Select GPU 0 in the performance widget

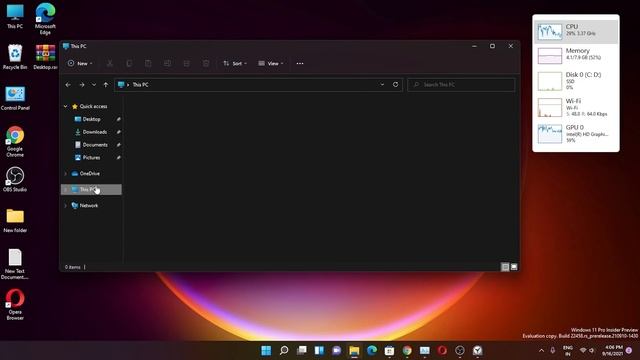576,133
